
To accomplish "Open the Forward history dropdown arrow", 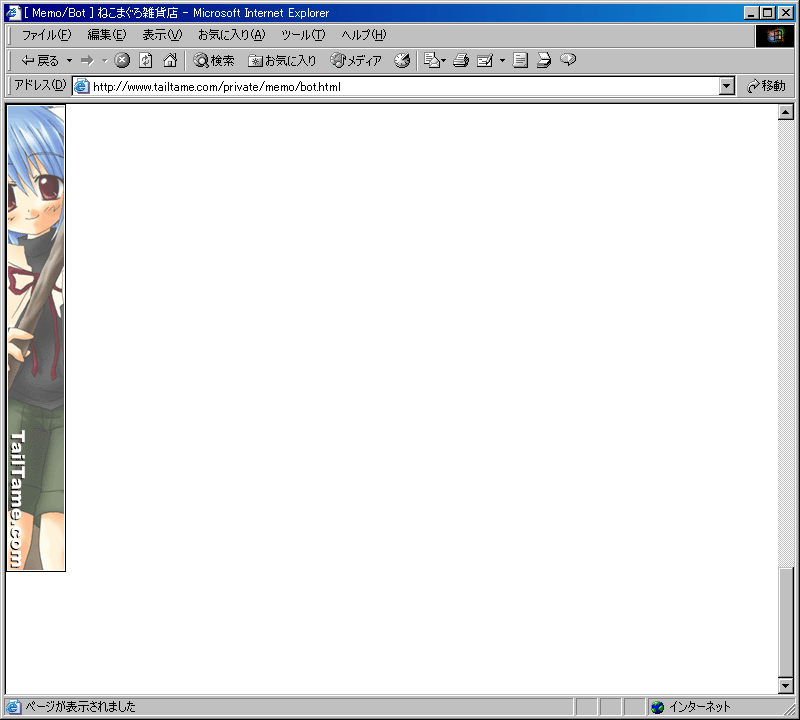I will click(x=105, y=61).
